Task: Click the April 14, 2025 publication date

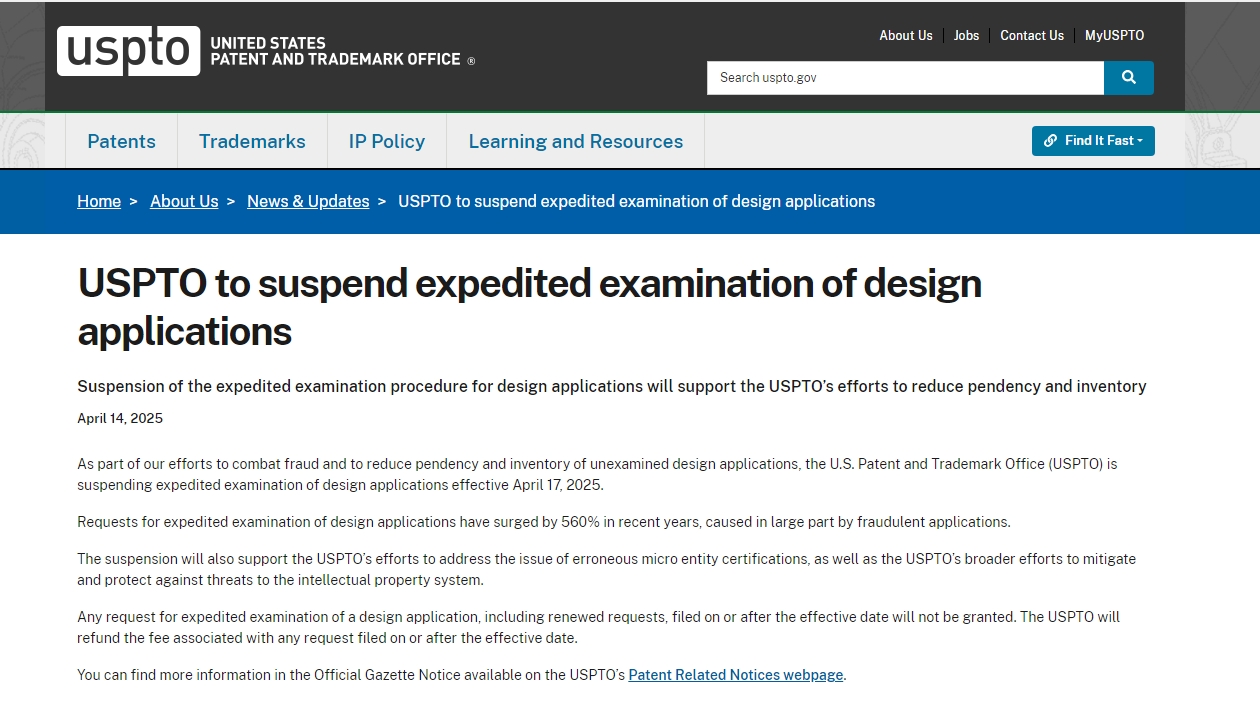Action: 120,418
